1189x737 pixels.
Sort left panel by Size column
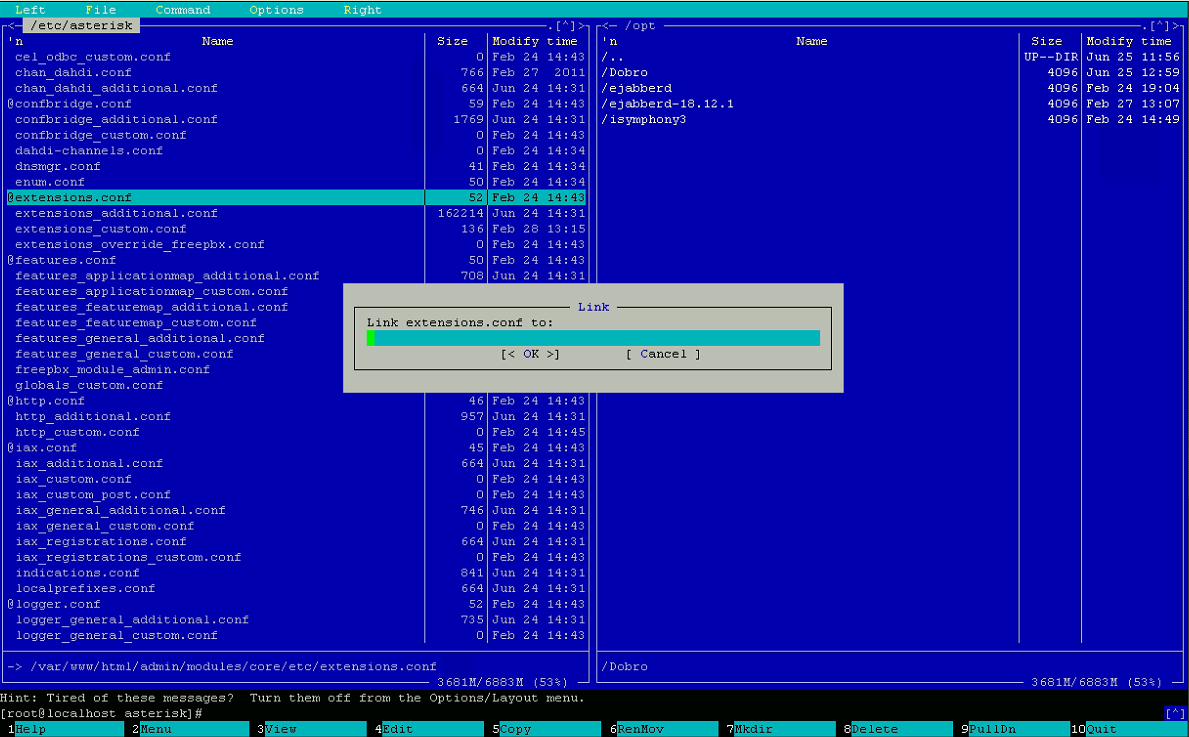pyautogui.click(x=452, y=41)
